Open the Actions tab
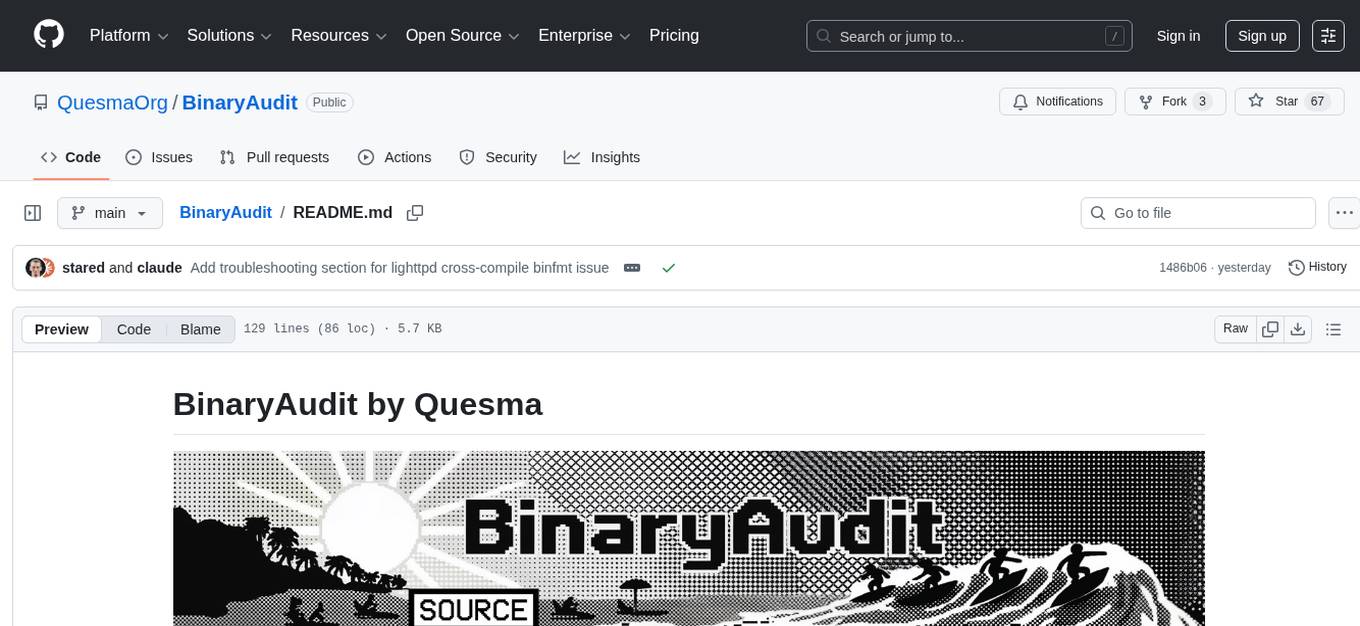 (x=395, y=157)
